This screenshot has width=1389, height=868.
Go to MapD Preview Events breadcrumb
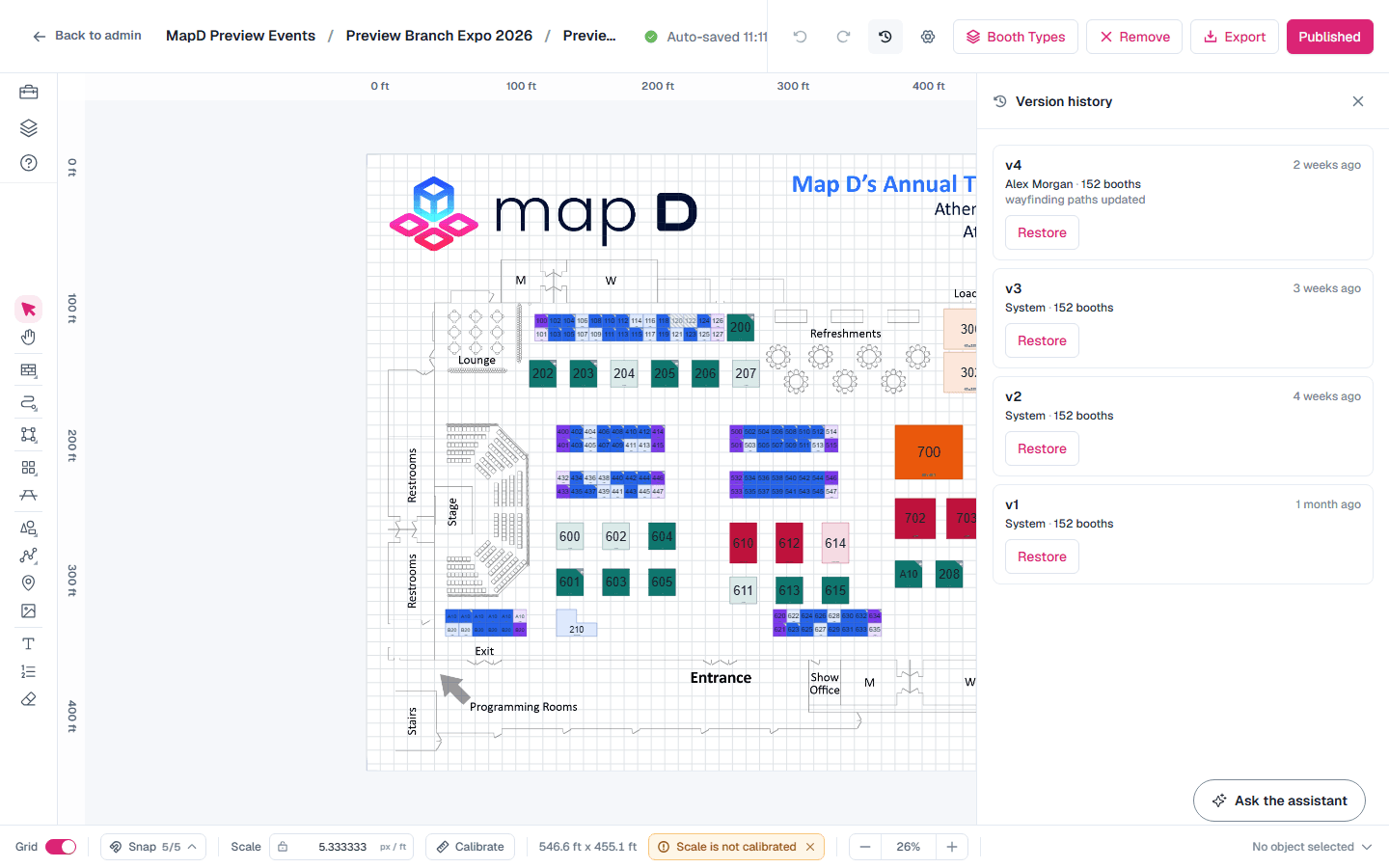point(240,36)
